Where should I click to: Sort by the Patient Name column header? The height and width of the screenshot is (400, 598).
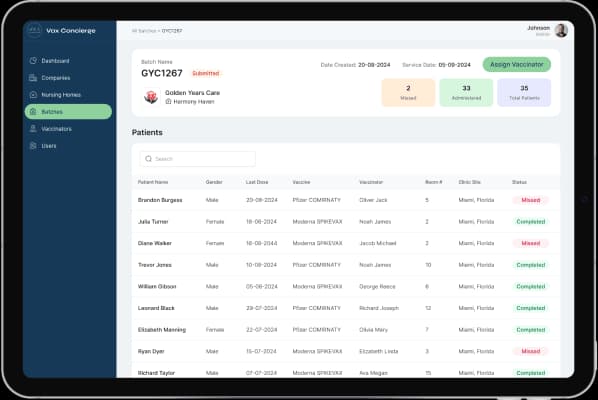tap(153, 182)
